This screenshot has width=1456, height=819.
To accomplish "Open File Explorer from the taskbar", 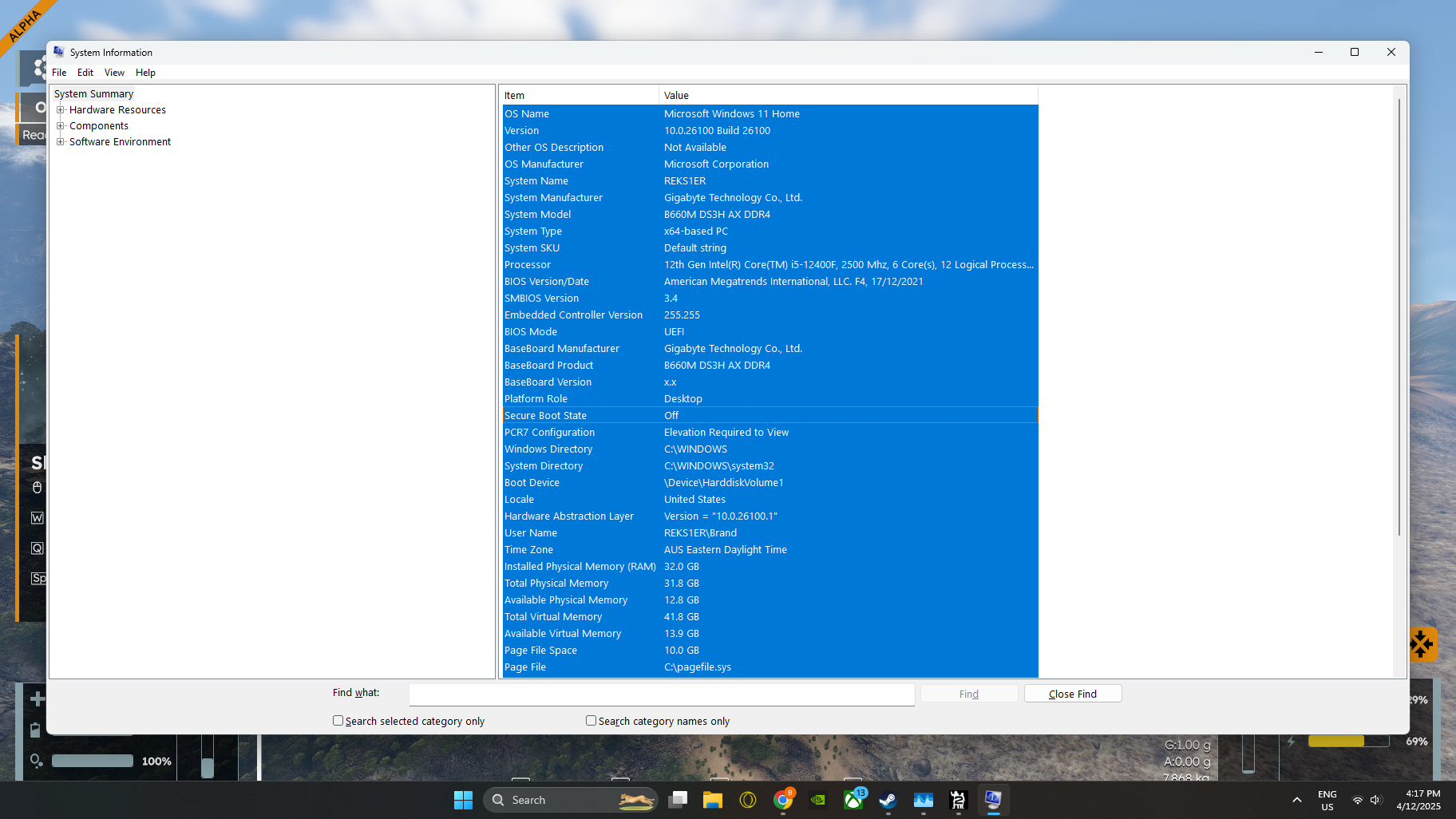I will (713, 800).
